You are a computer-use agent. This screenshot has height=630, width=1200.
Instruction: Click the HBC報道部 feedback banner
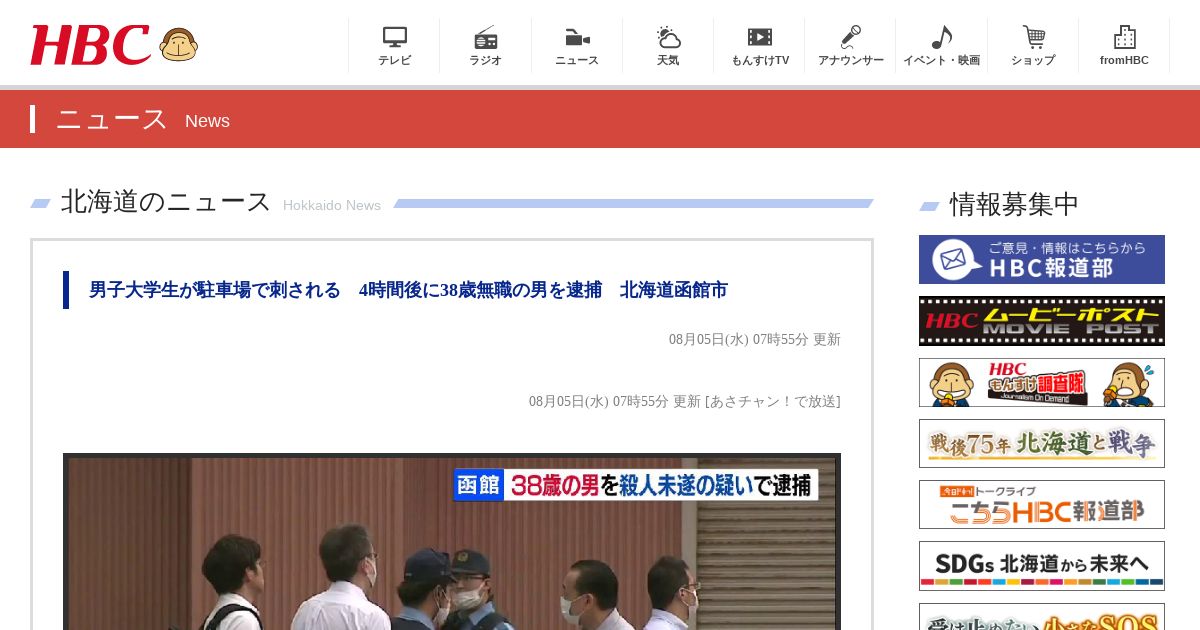[x=1042, y=260]
